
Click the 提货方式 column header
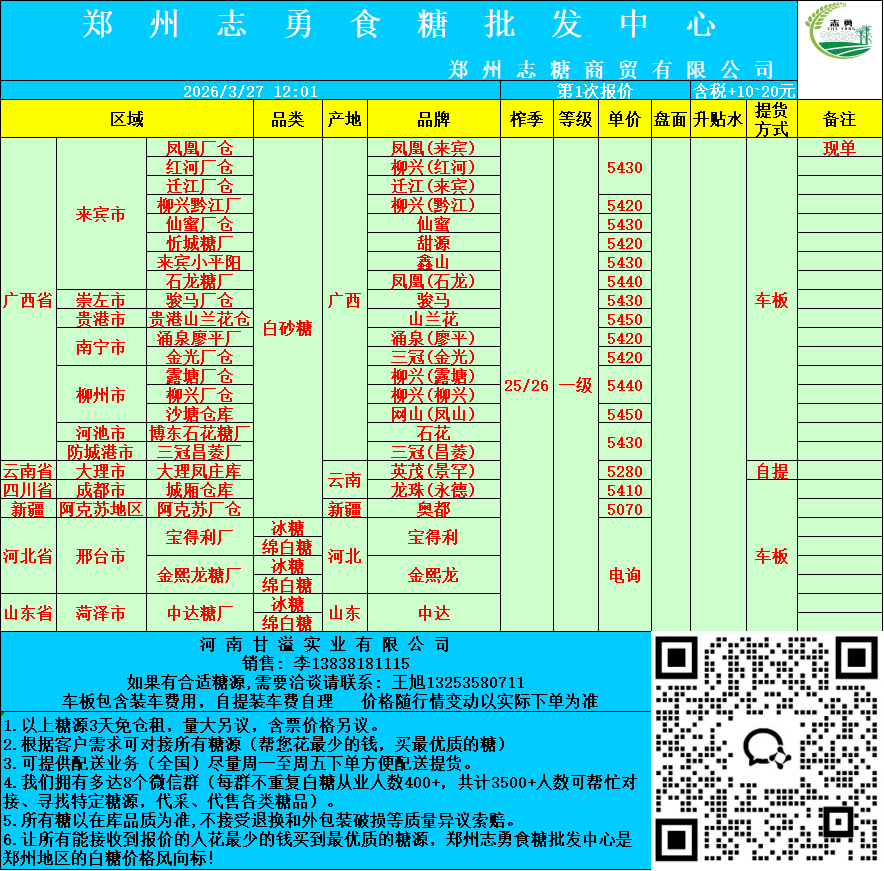point(772,119)
